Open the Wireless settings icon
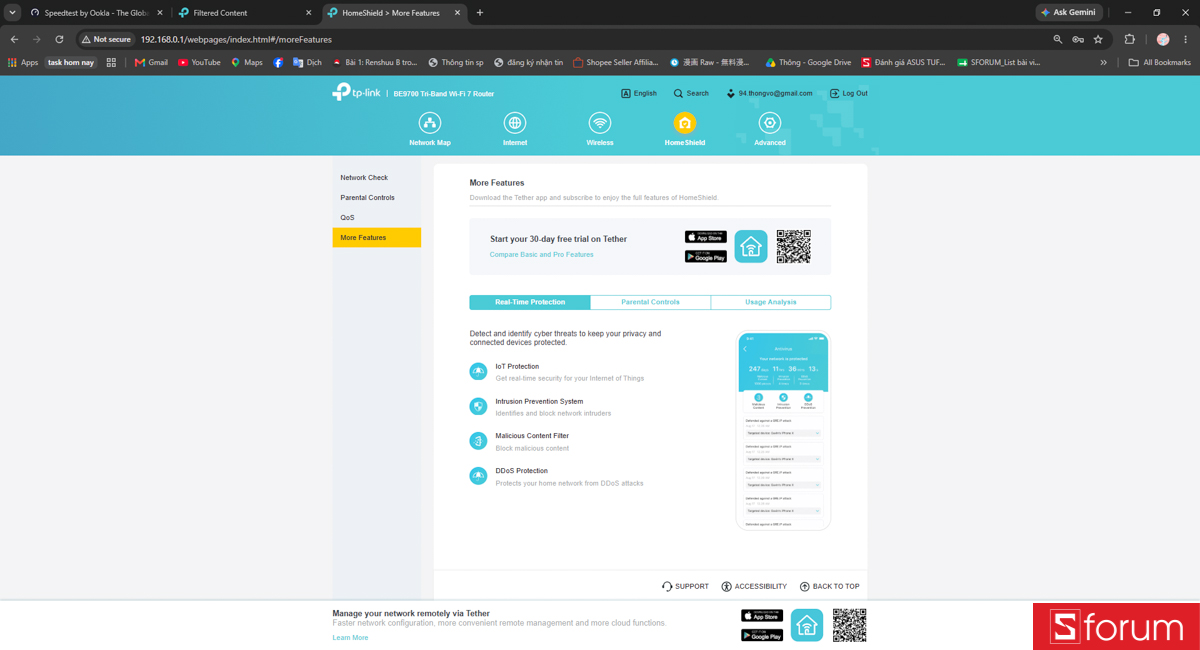The width and height of the screenshot is (1200, 650). click(x=600, y=123)
